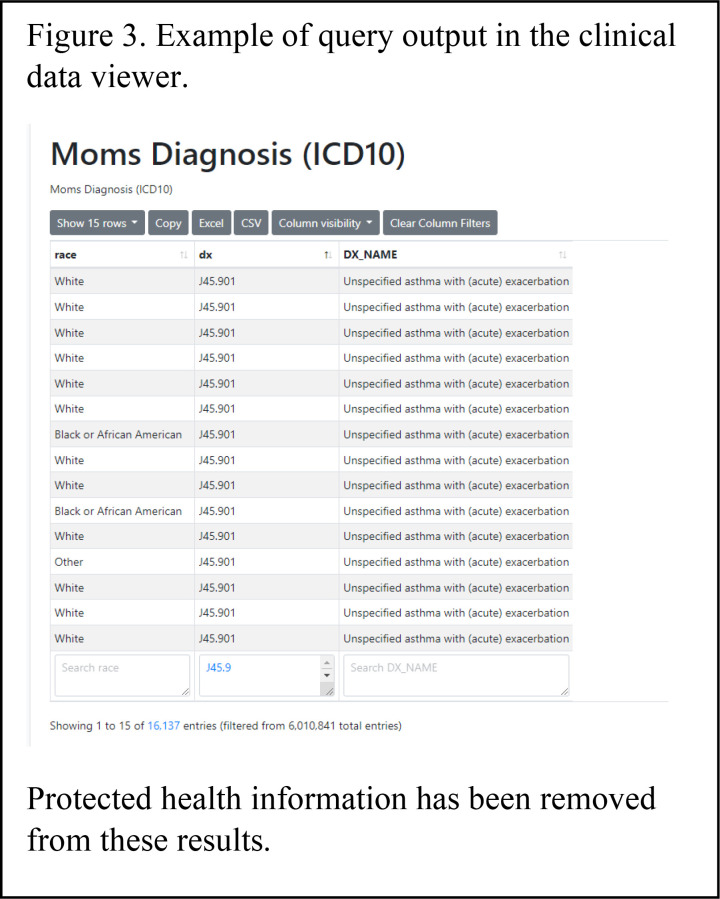Viewport: 720px width, 899px height.
Task: Grab resize handle of Search DX_NAME box
Action: pos(564,692)
